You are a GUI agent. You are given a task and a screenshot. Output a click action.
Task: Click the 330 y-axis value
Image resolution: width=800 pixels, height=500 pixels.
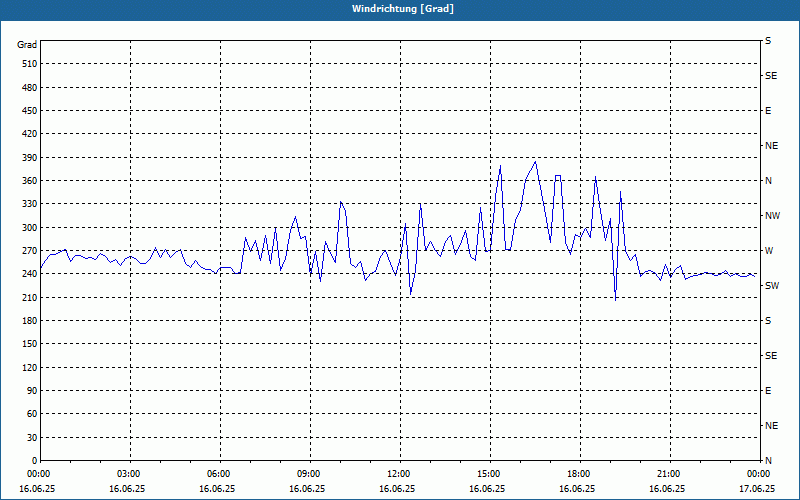29,204
